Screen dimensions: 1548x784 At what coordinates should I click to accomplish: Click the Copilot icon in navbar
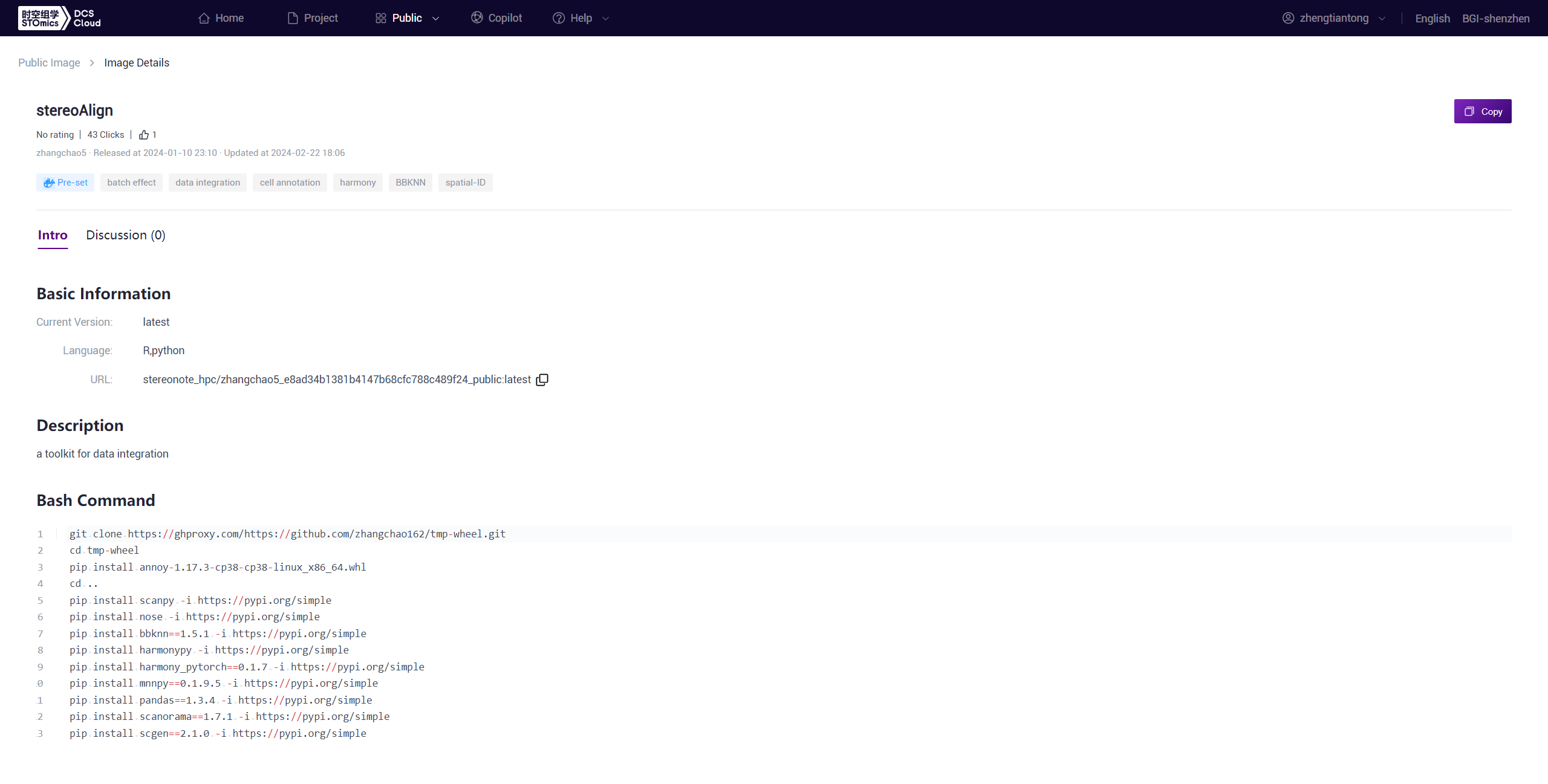(477, 18)
